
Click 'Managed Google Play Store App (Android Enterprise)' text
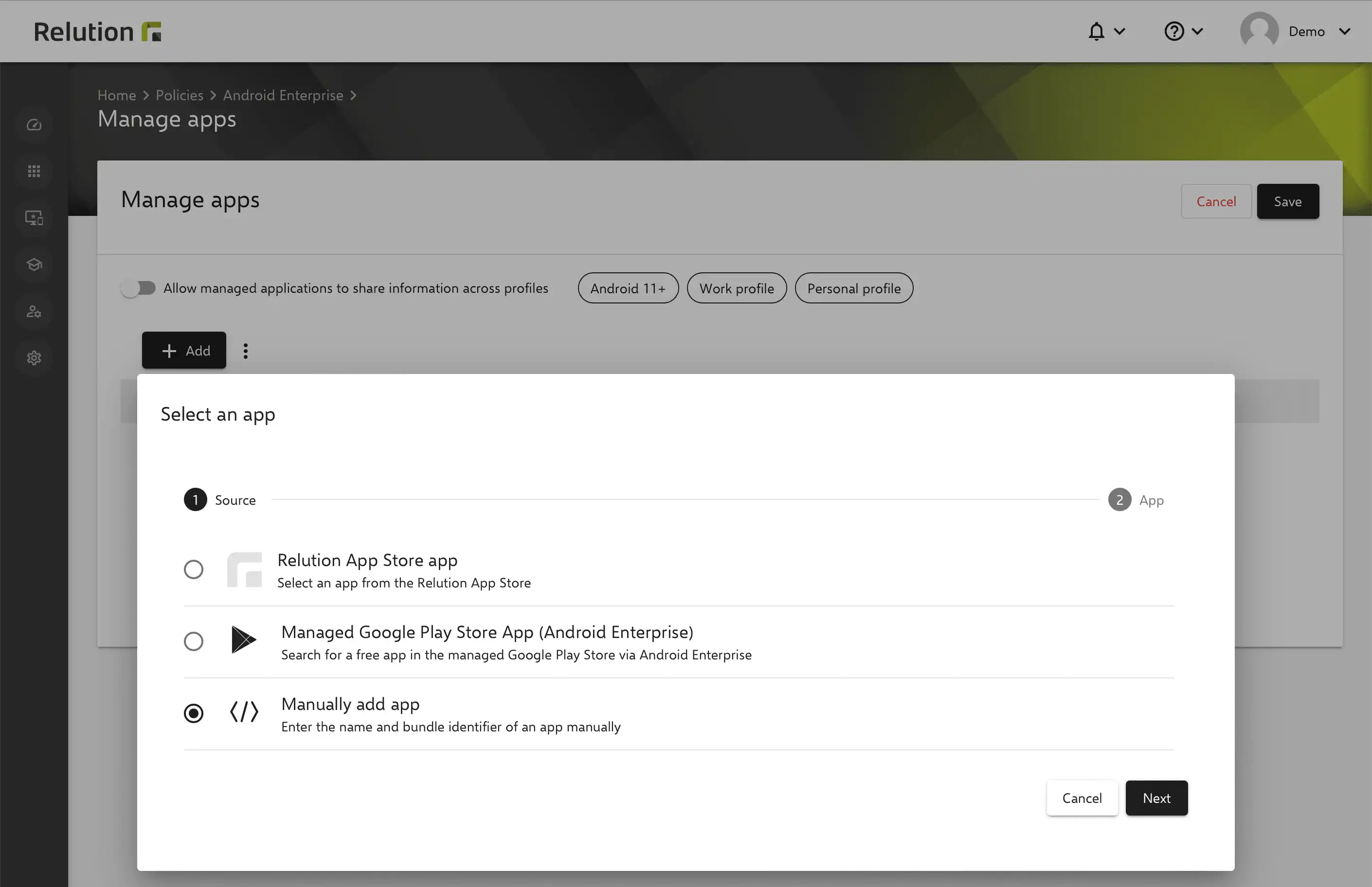click(487, 632)
